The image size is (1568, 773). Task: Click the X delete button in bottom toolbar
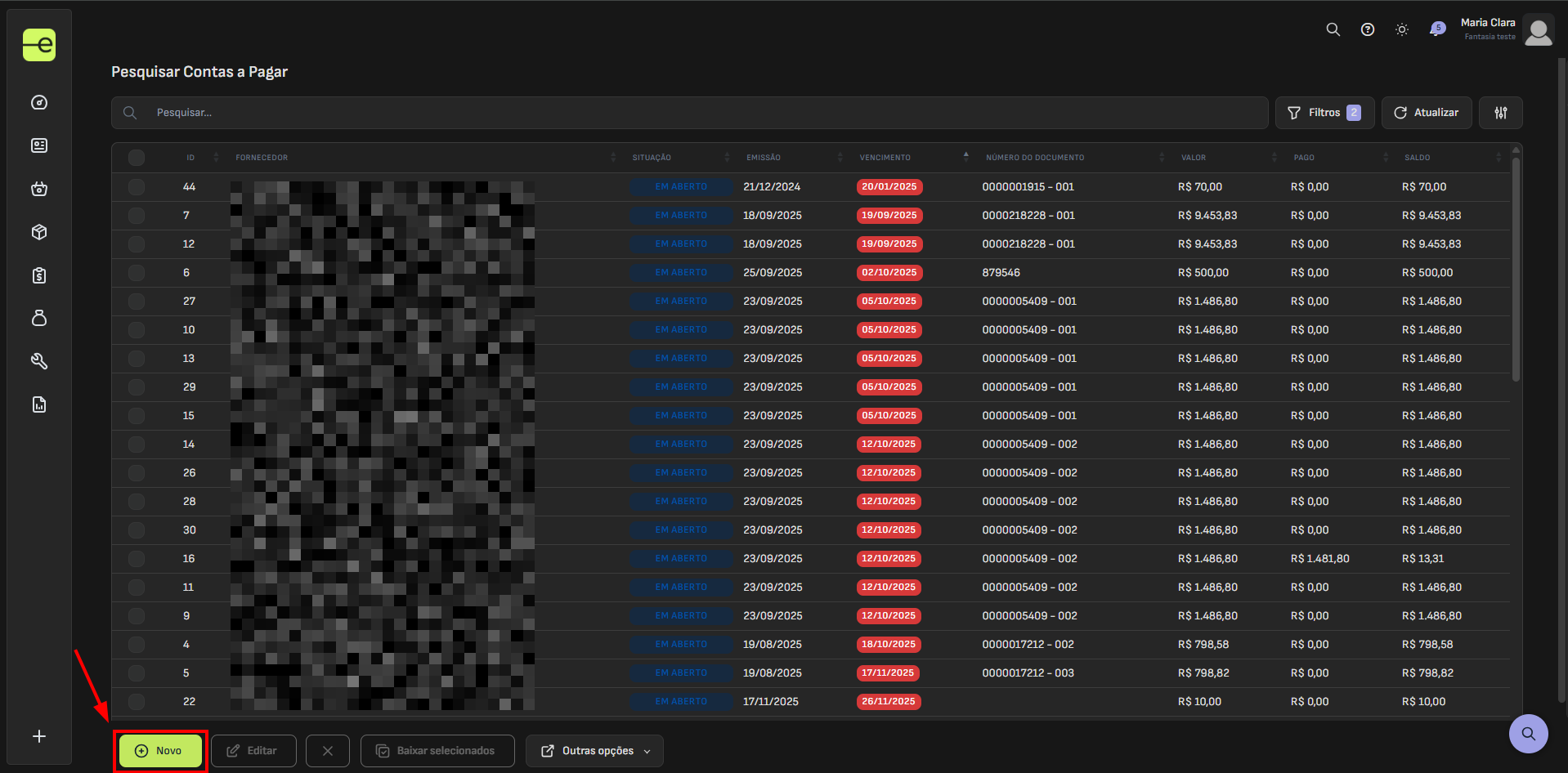pos(327,751)
